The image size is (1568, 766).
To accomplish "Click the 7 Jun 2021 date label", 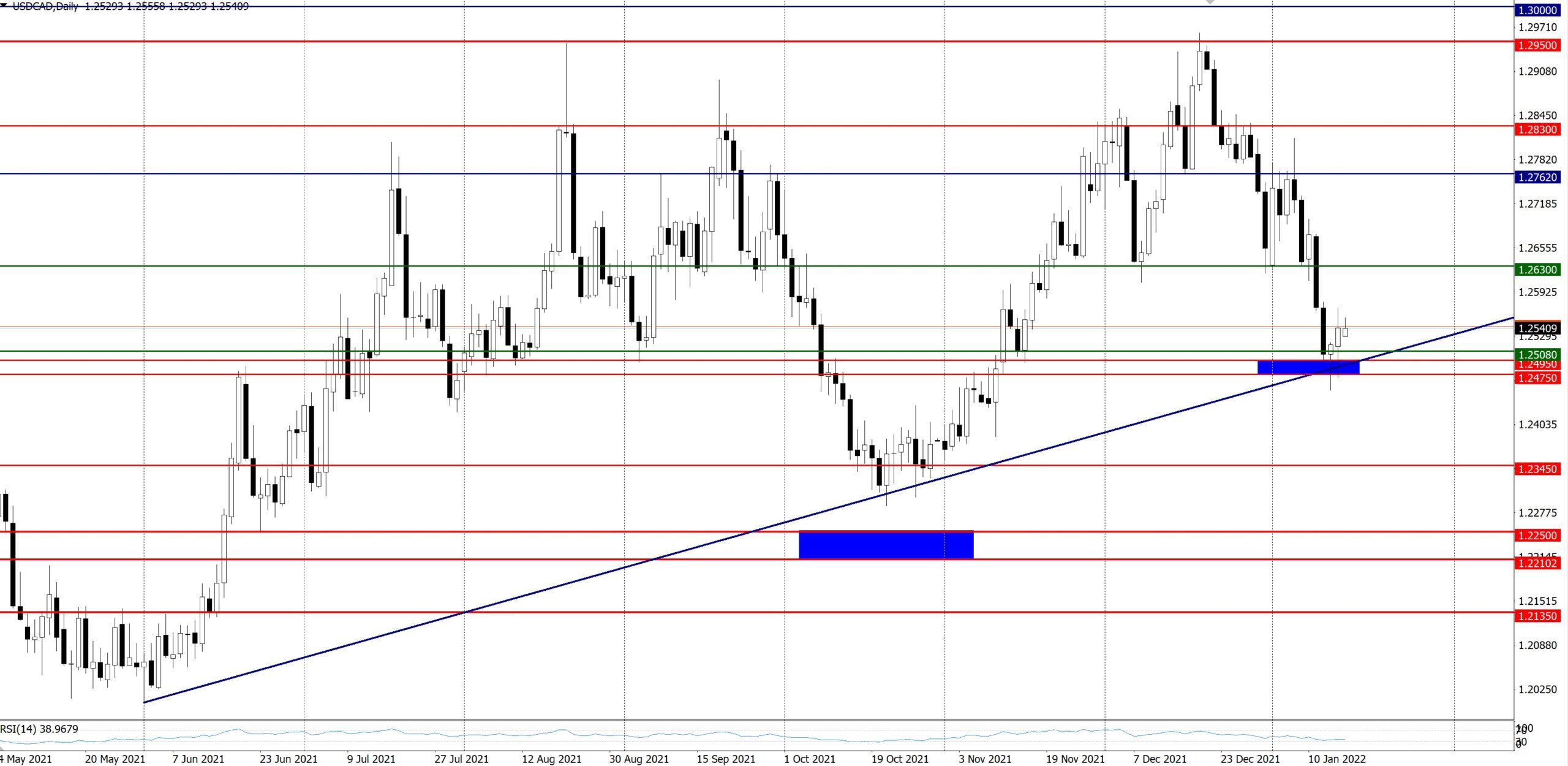I will 198,759.
